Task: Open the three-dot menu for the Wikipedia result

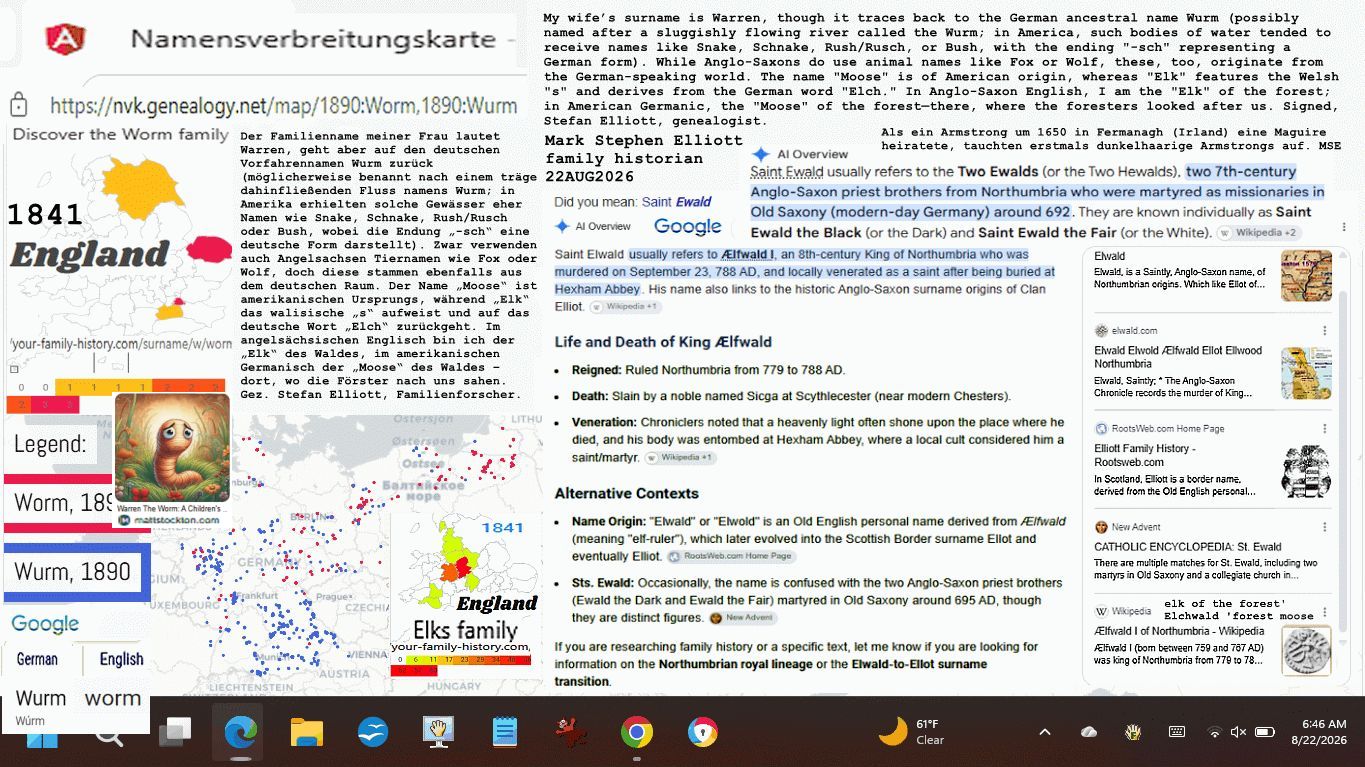Action: click(1325, 611)
